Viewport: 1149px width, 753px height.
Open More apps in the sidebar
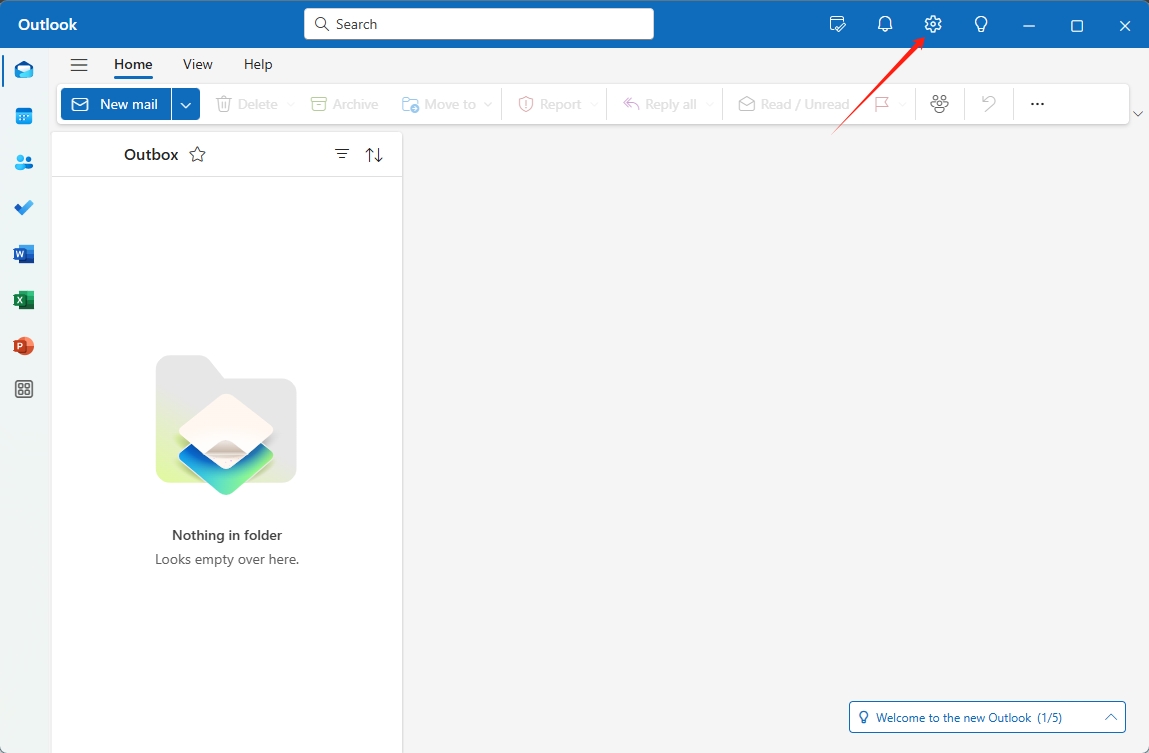[x=23, y=389]
